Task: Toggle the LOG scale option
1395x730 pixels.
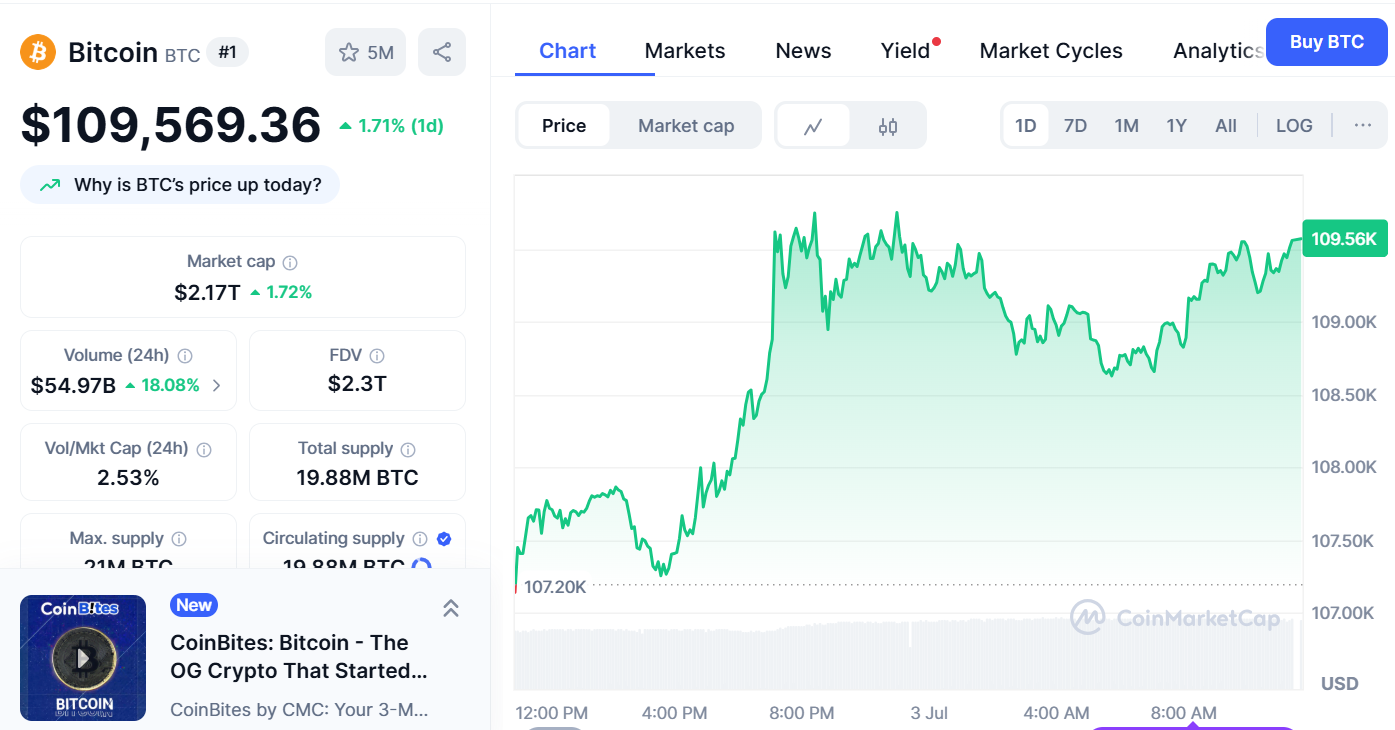Action: [1294, 126]
